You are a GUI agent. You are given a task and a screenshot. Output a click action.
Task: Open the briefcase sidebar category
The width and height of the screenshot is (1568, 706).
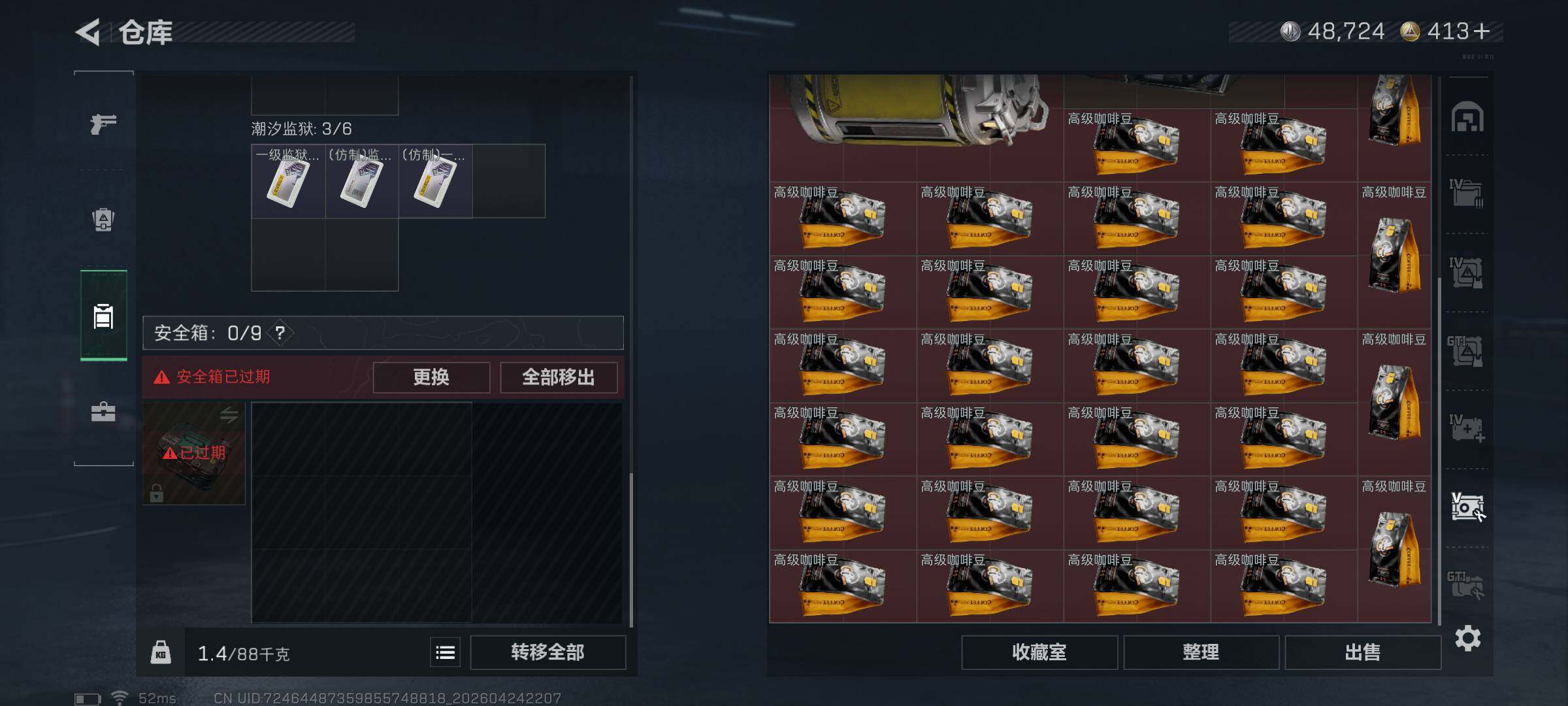click(103, 412)
